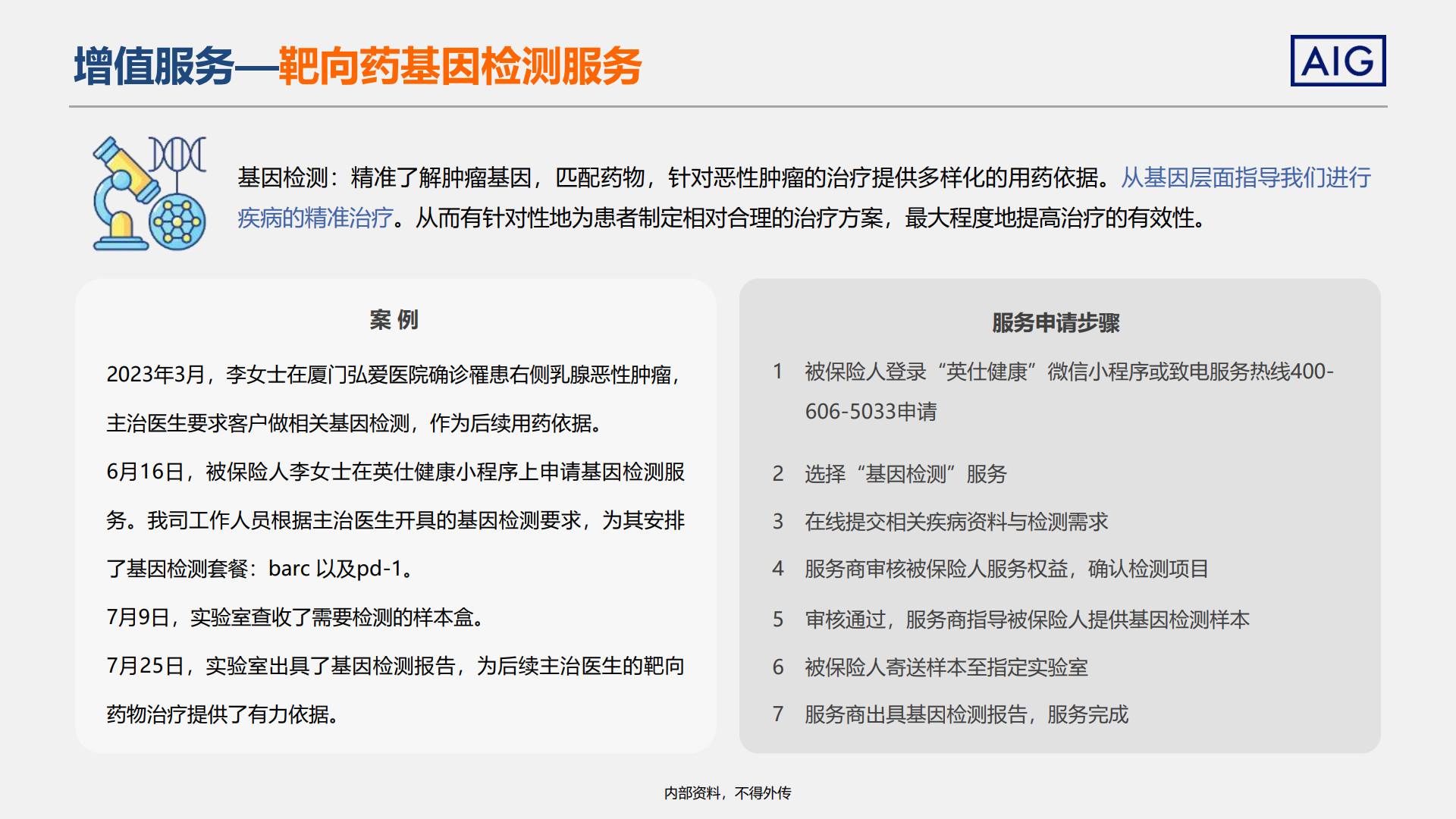
Task: Click the microscope DNA illustration icon
Action: pyautogui.click(x=149, y=194)
